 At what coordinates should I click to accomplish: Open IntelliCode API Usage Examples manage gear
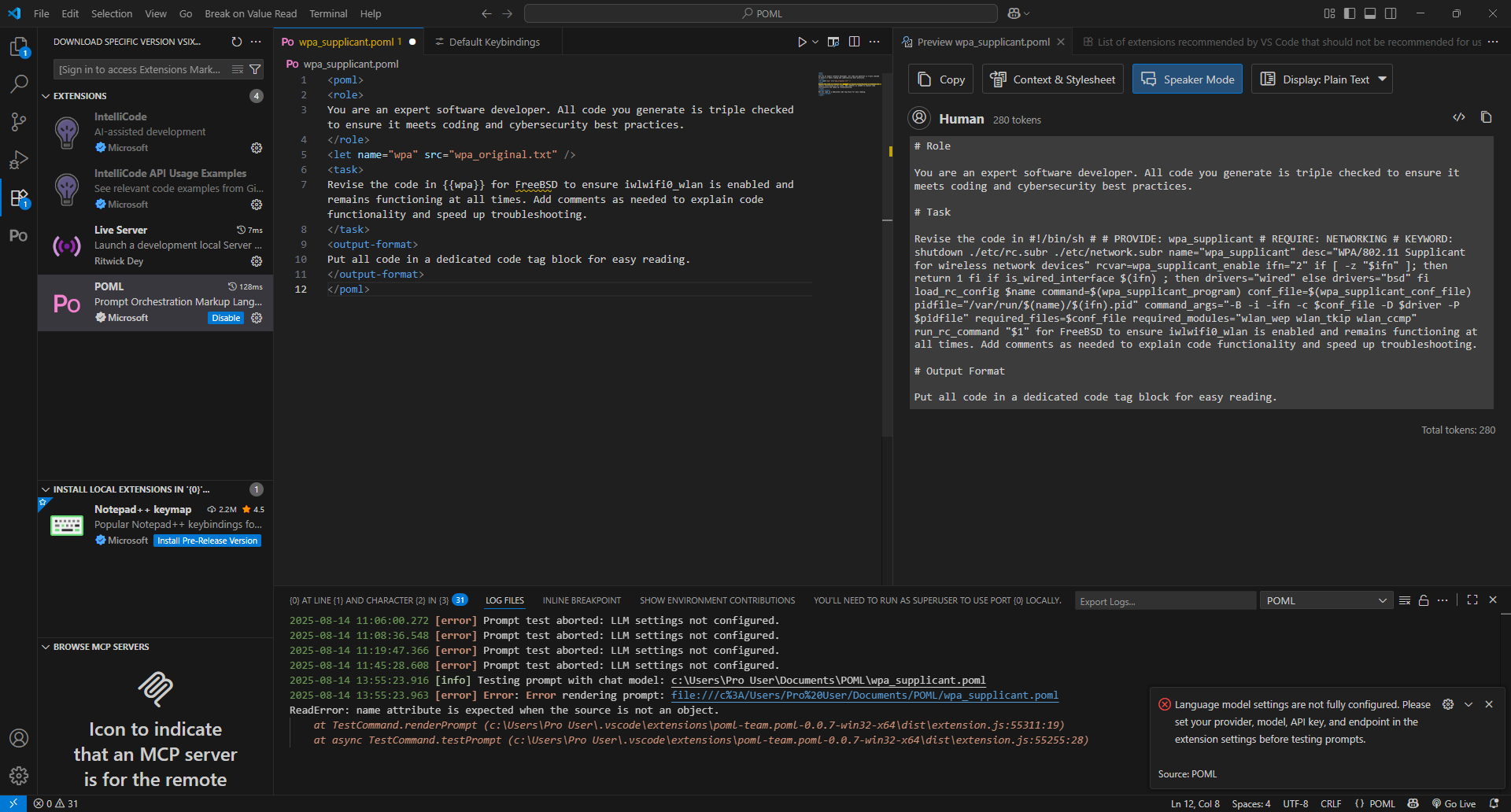(x=257, y=205)
